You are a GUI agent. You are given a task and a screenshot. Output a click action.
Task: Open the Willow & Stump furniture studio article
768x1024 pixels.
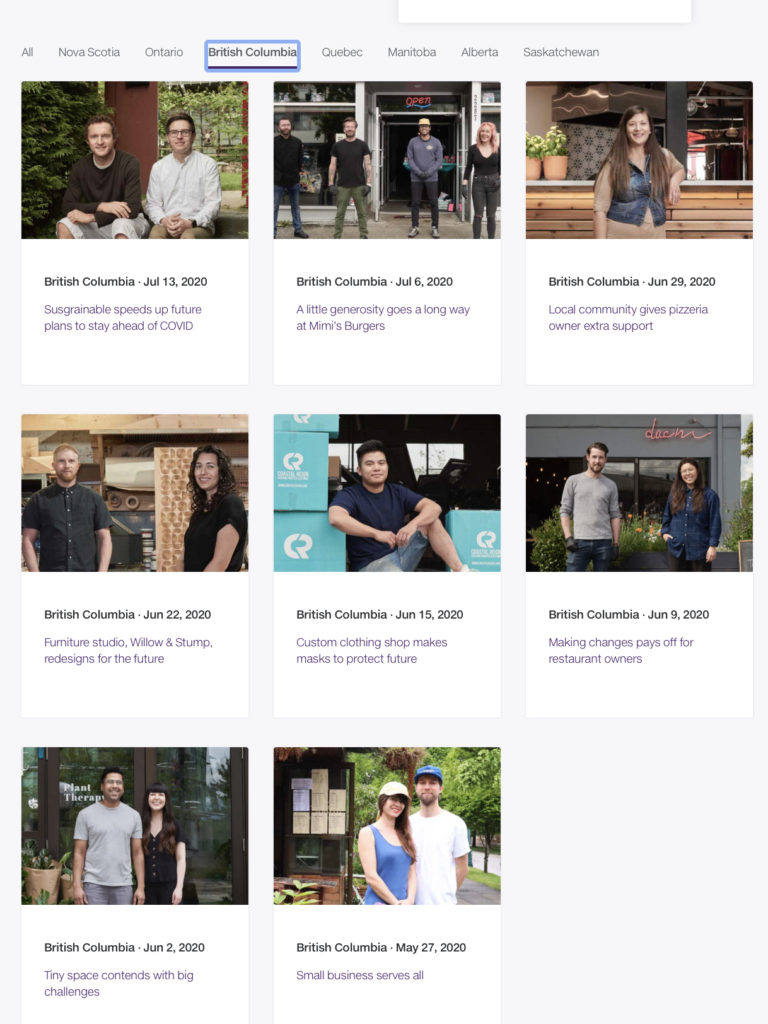click(128, 650)
